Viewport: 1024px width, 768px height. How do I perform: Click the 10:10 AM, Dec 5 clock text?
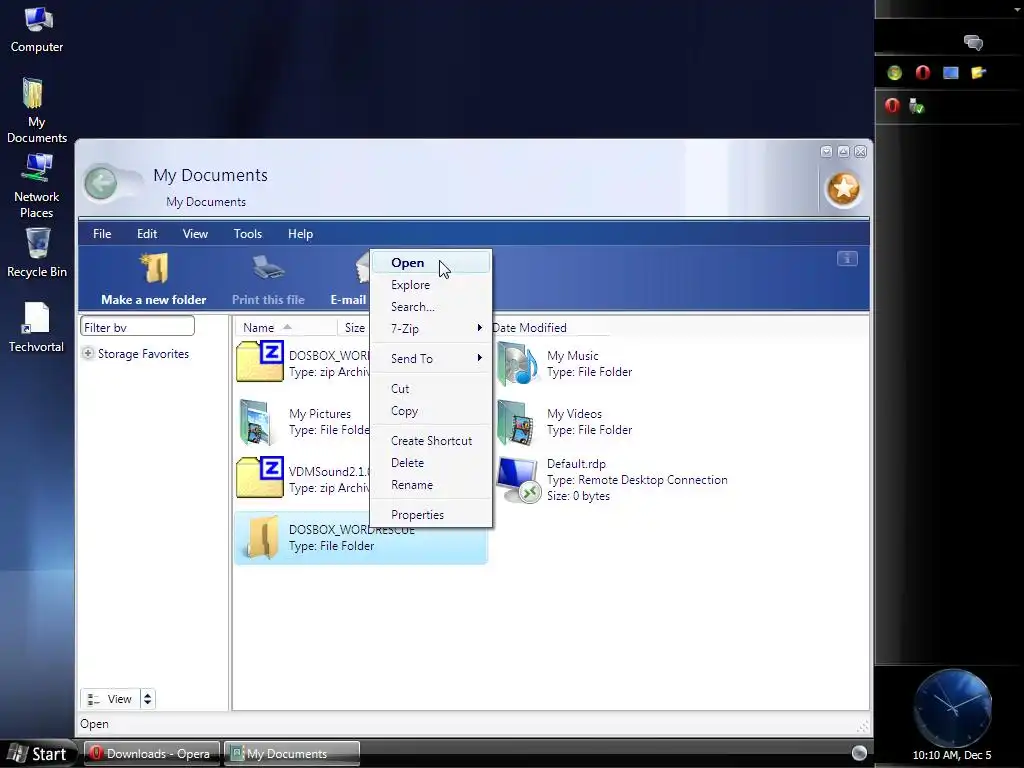coord(952,755)
